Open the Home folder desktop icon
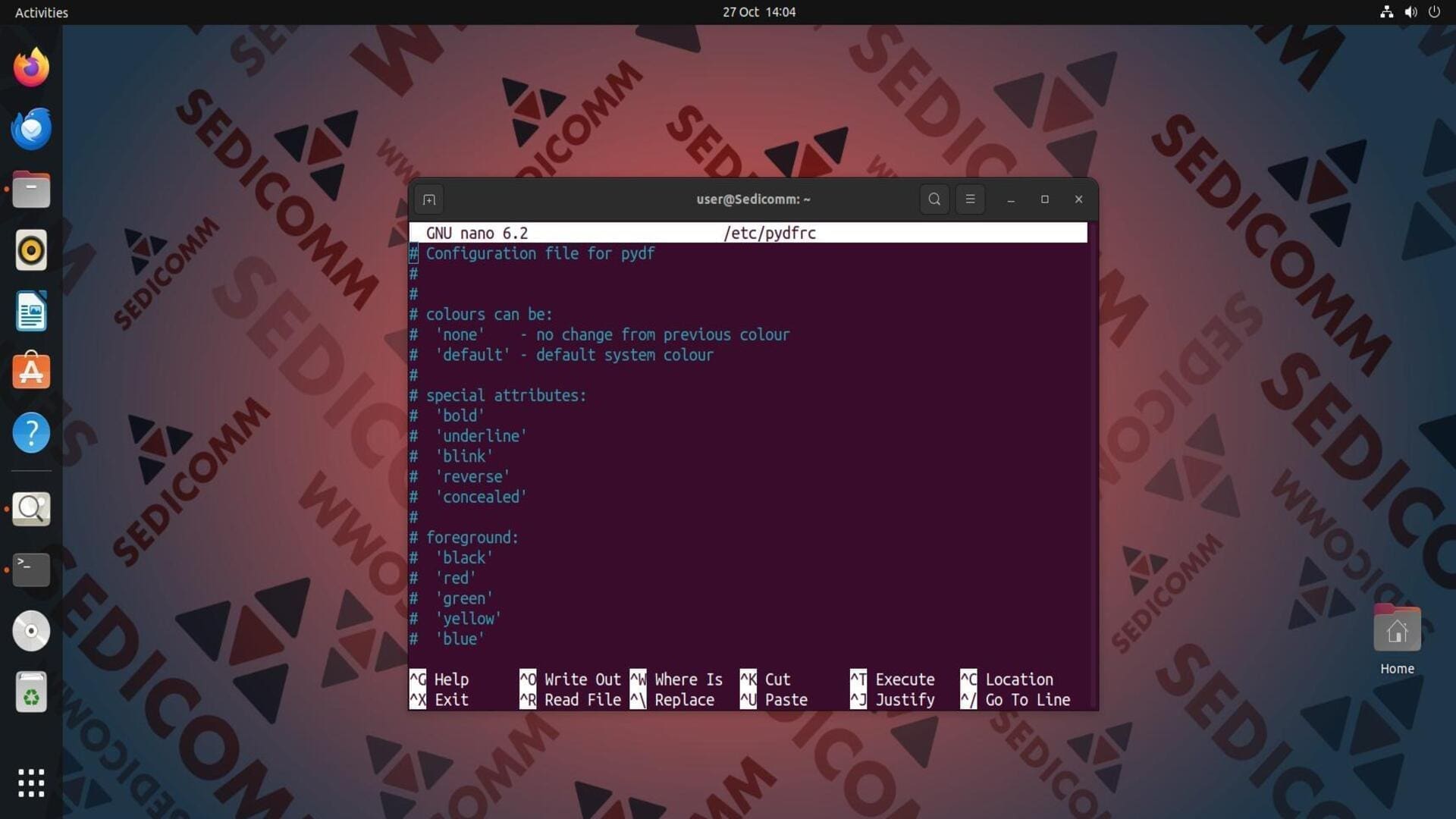1456x819 pixels. click(x=1397, y=639)
